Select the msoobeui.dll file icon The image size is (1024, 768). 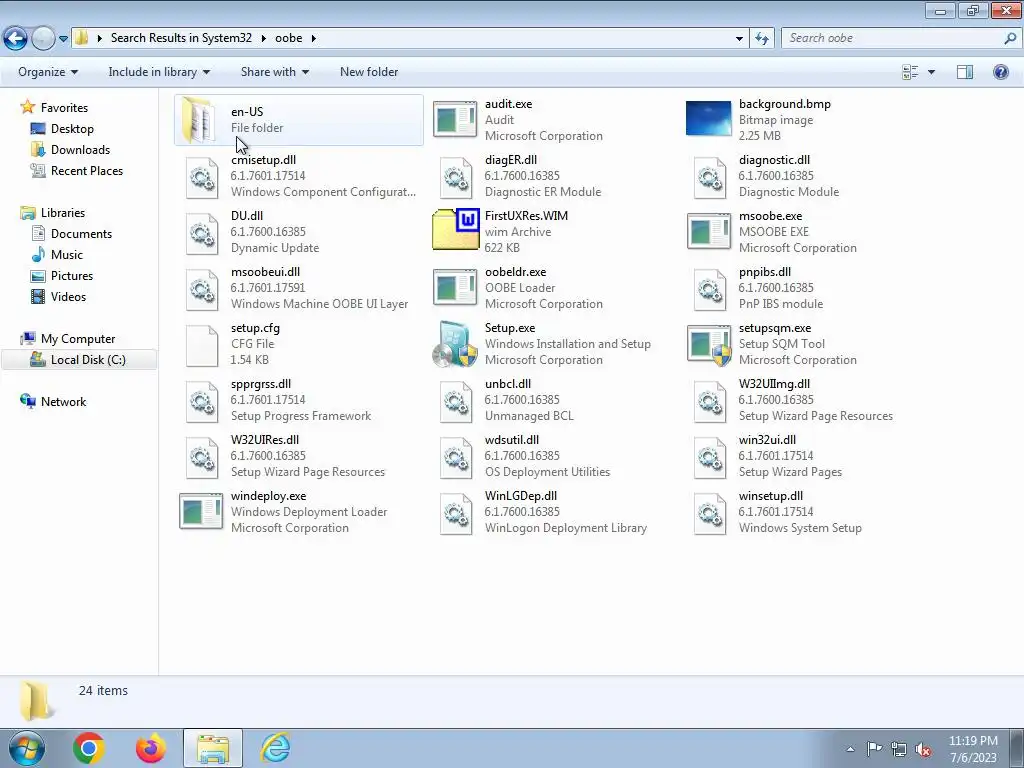coord(202,290)
